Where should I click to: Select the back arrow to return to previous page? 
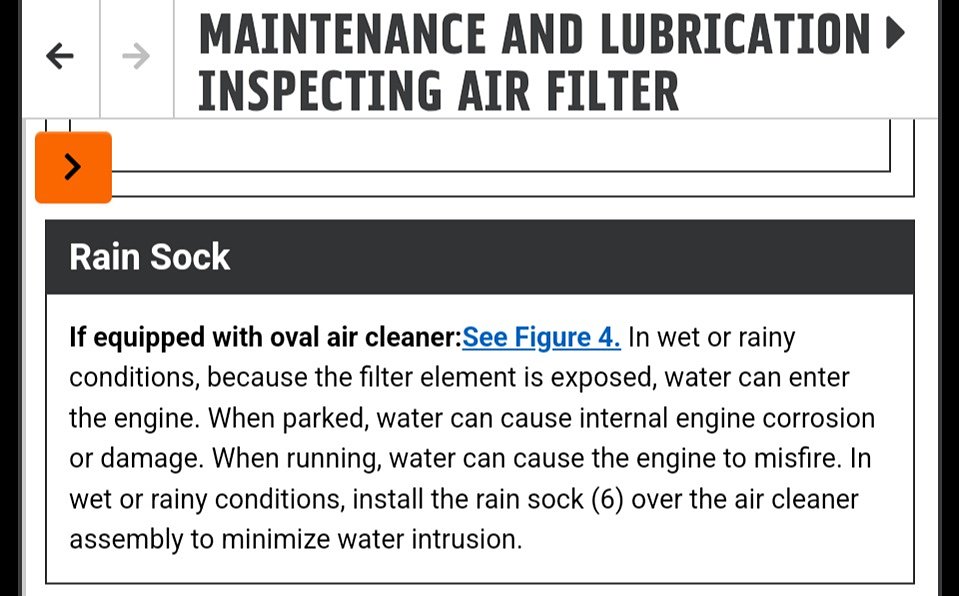(x=60, y=56)
